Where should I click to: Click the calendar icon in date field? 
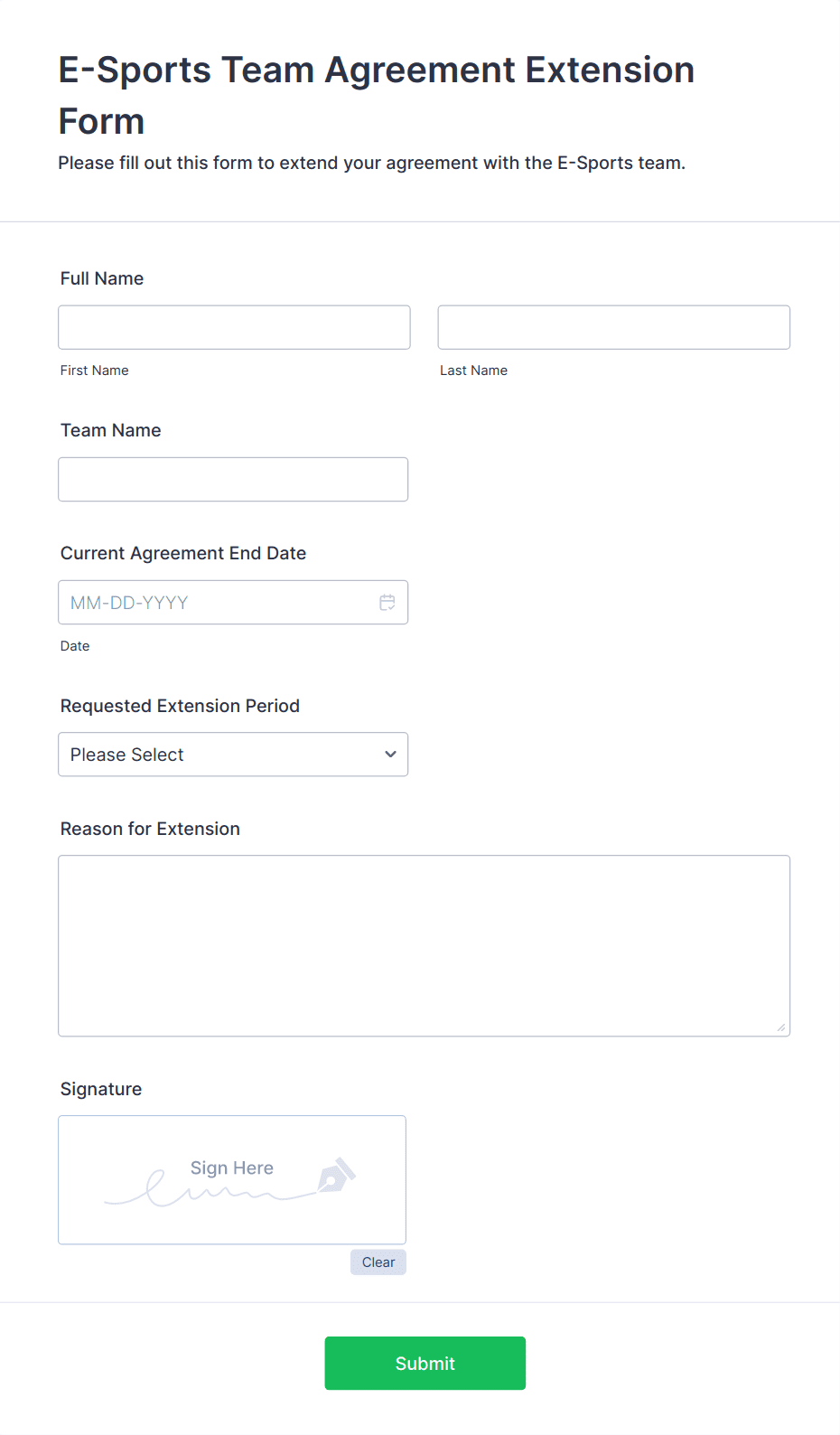(x=387, y=603)
